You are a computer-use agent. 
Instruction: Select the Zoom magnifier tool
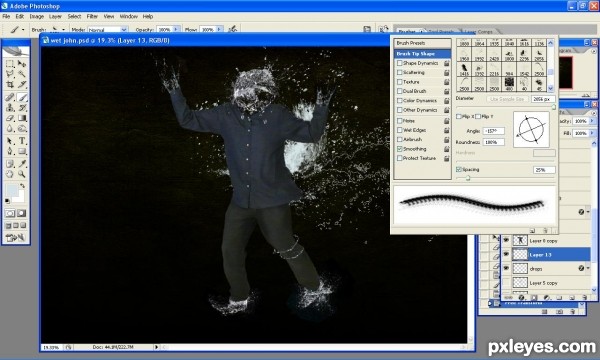pos(22,174)
